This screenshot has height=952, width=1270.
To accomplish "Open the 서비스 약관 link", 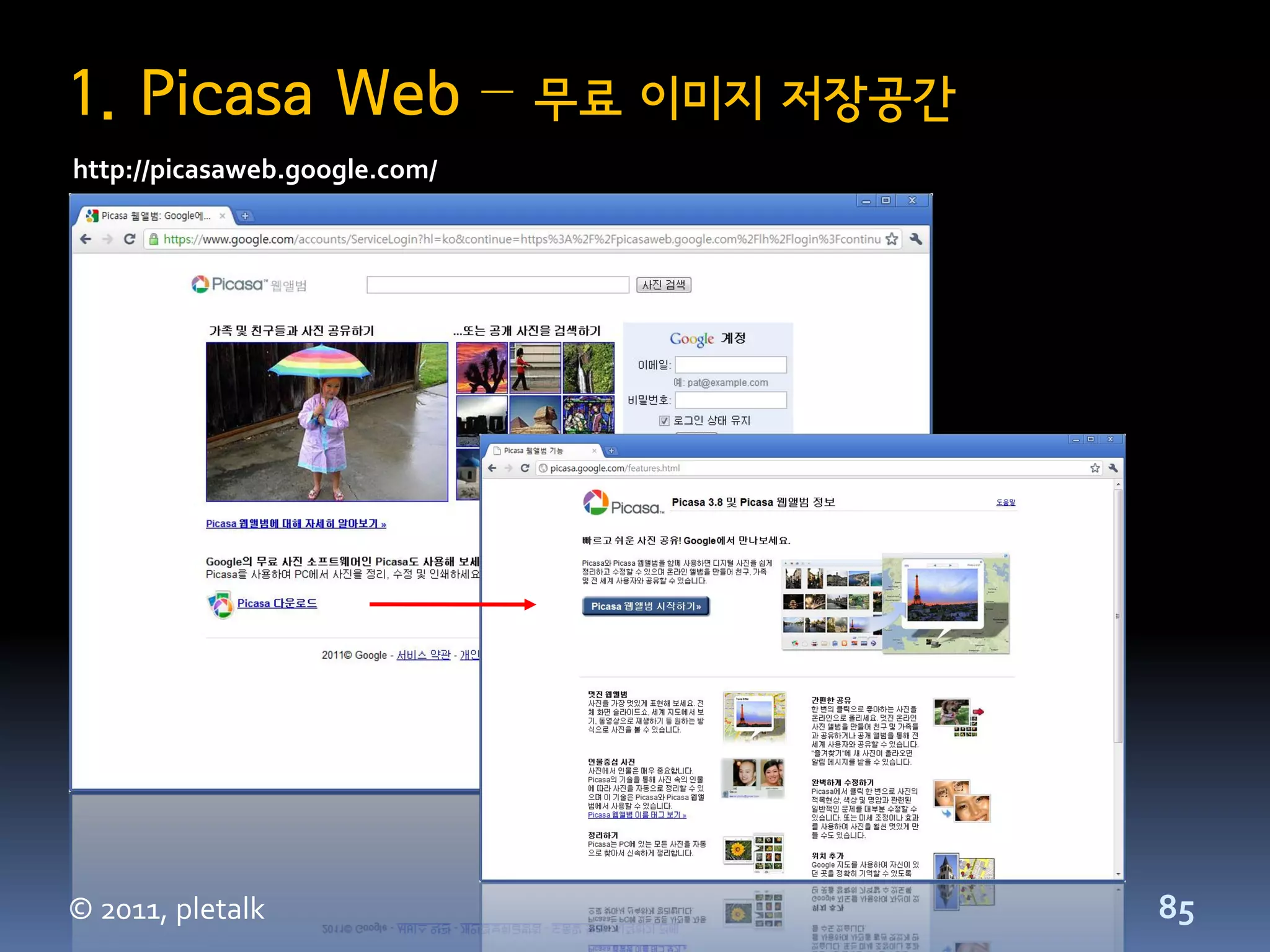I will click(x=424, y=654).
